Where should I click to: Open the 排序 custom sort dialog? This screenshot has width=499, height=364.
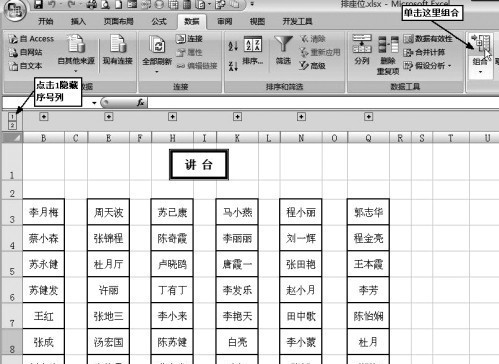coord(253,50)
